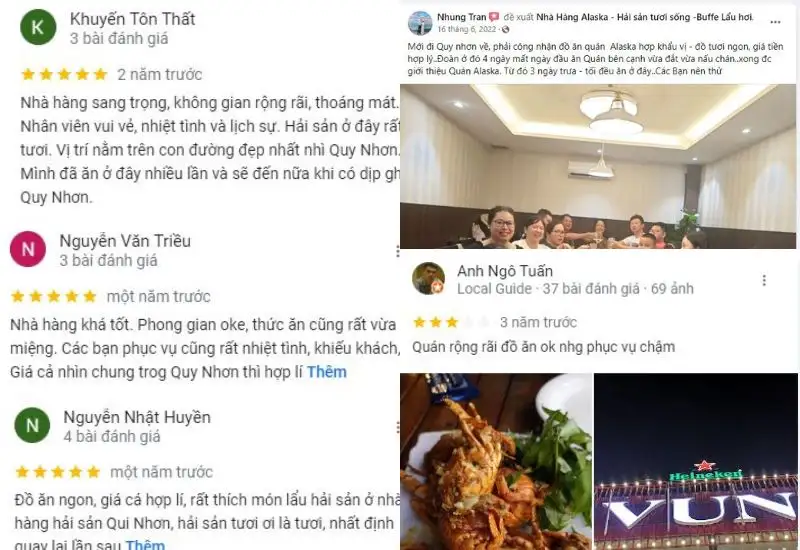
Task: Expand Nguyễn Nhật Huyền's review with Thêm
Action: (x=145, y=544)
